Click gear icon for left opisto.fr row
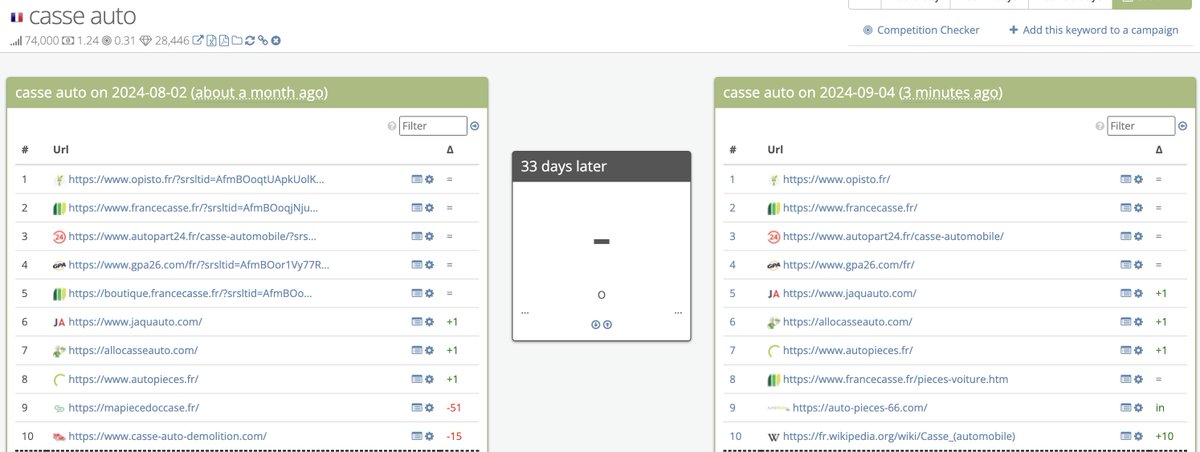 coord(429,179)
